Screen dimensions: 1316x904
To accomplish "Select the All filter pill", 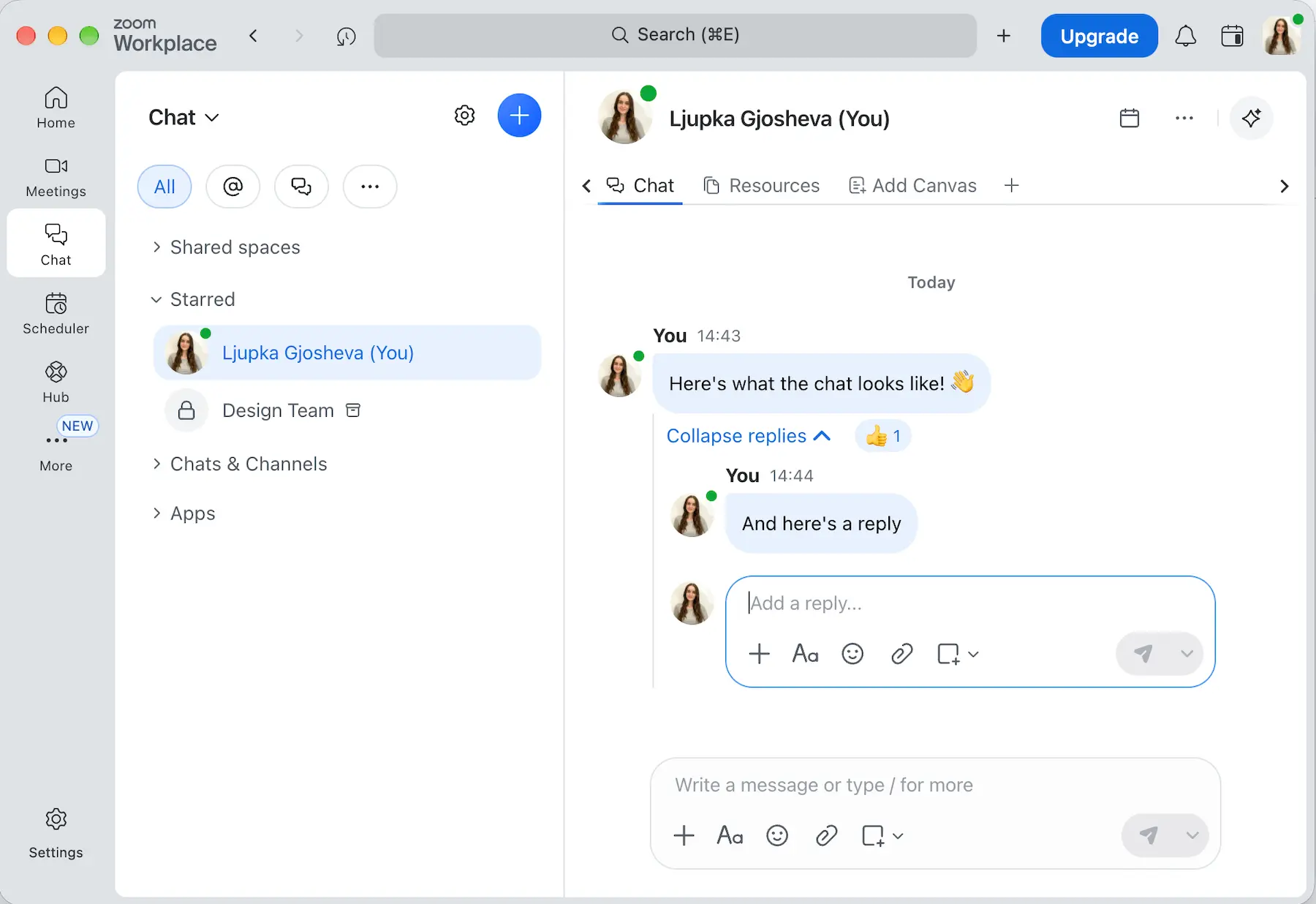I will (164, 187).
